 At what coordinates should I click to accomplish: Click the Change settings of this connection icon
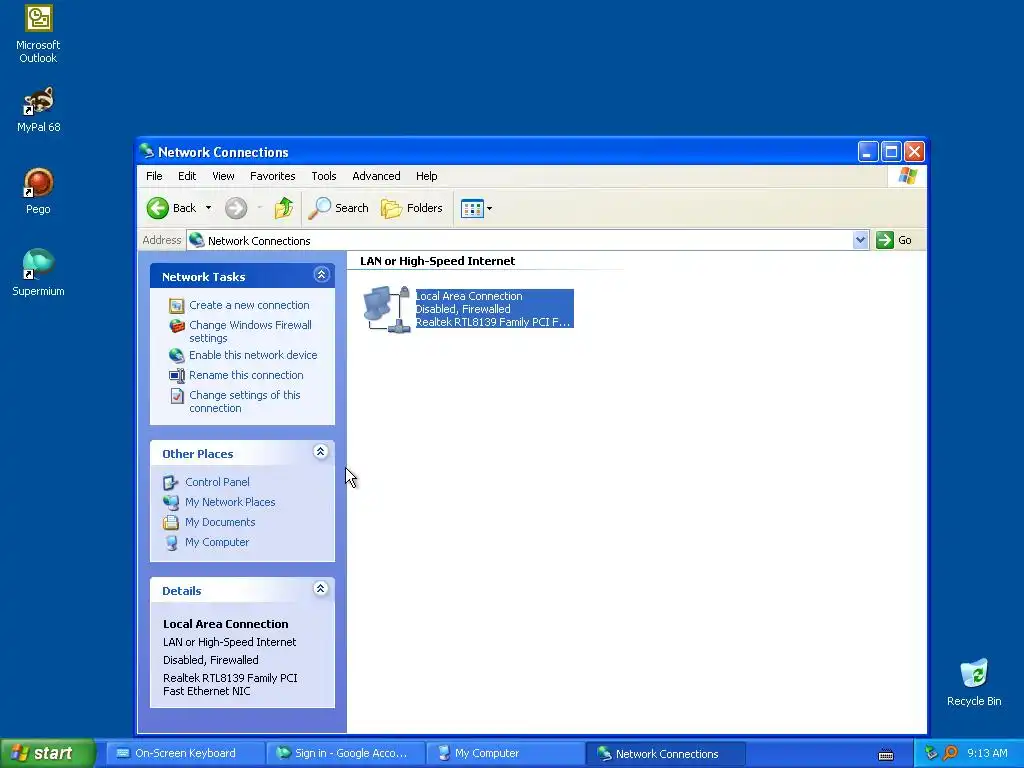(176, 396)
